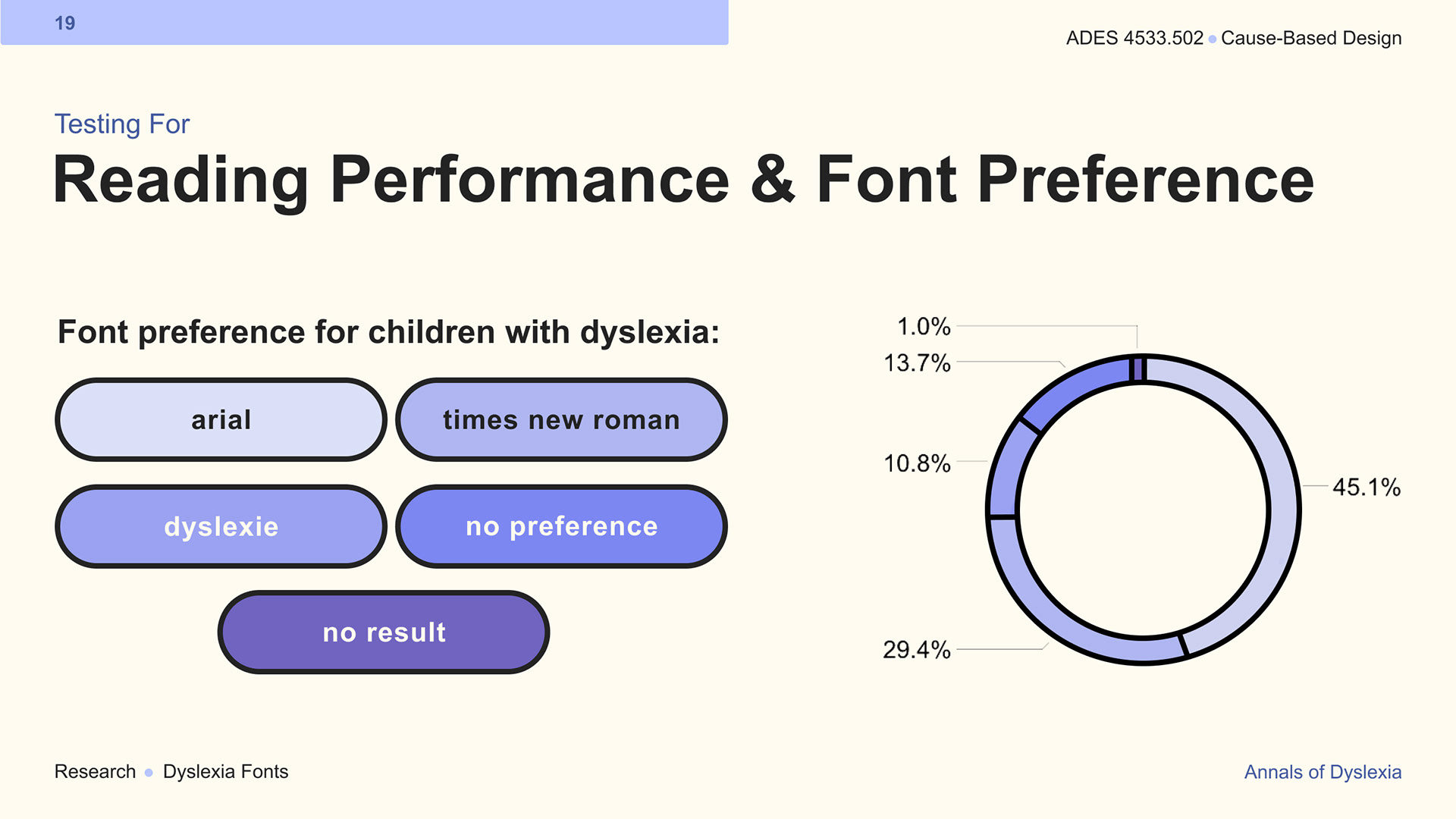
Task: Click the ADES 4533.502 header text
Action: pyautogui.click(x=1134, y=38)
